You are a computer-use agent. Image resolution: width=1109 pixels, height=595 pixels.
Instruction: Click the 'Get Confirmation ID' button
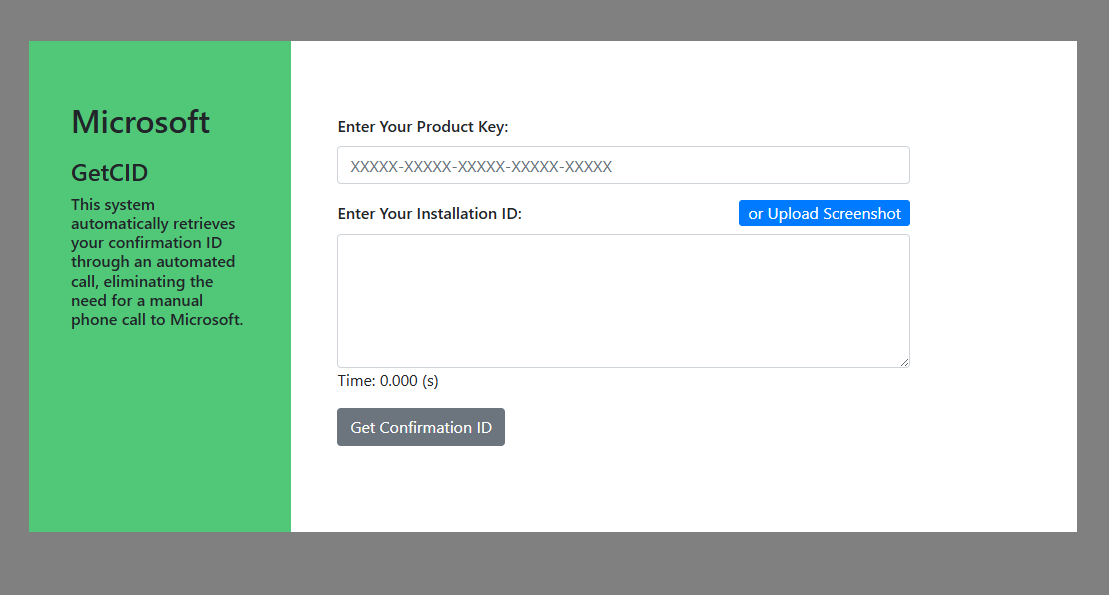tap(421, 427)
